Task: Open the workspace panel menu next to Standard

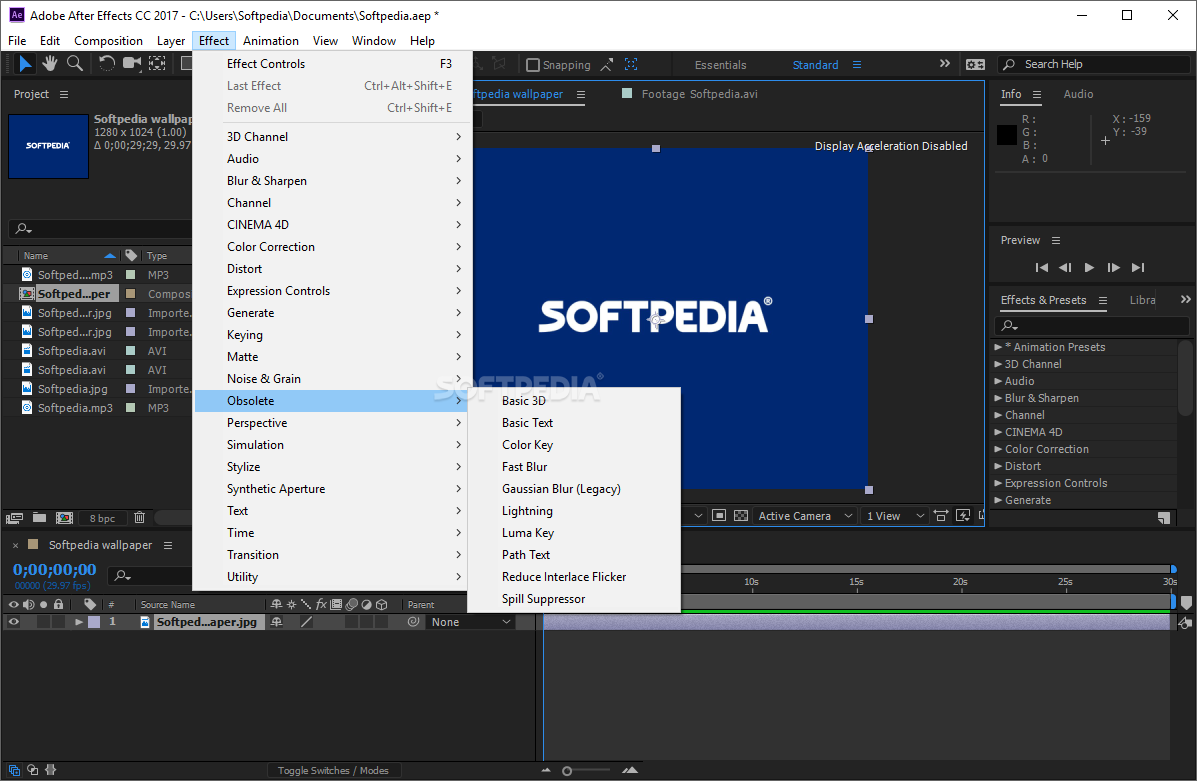Action: click(857, 65)
